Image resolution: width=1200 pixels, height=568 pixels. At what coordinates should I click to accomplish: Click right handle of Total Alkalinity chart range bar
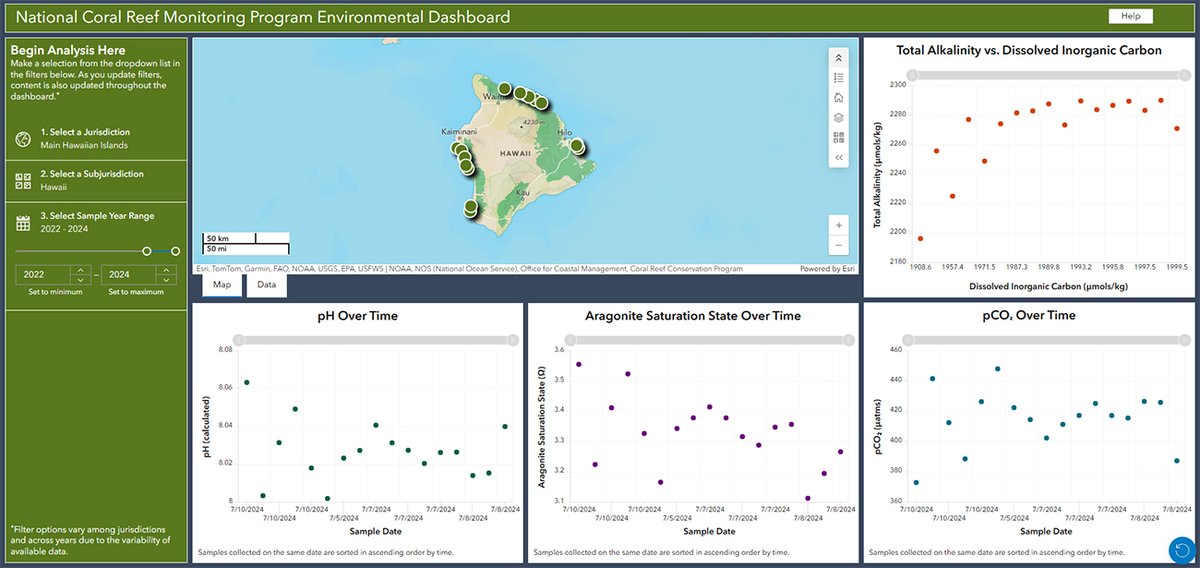[x=1184, y=75]
